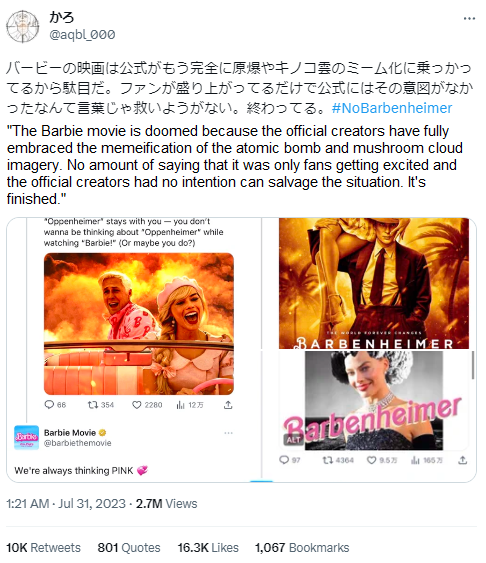Open the burning Barbie car meme image
Viewport: 486px width, 563px height.
[x=139, y=324]
